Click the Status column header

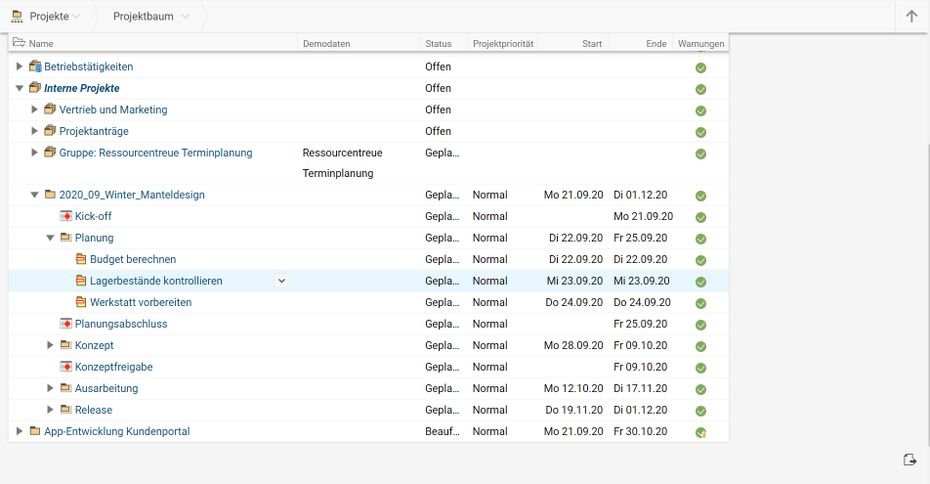click(x=438, y=43)
